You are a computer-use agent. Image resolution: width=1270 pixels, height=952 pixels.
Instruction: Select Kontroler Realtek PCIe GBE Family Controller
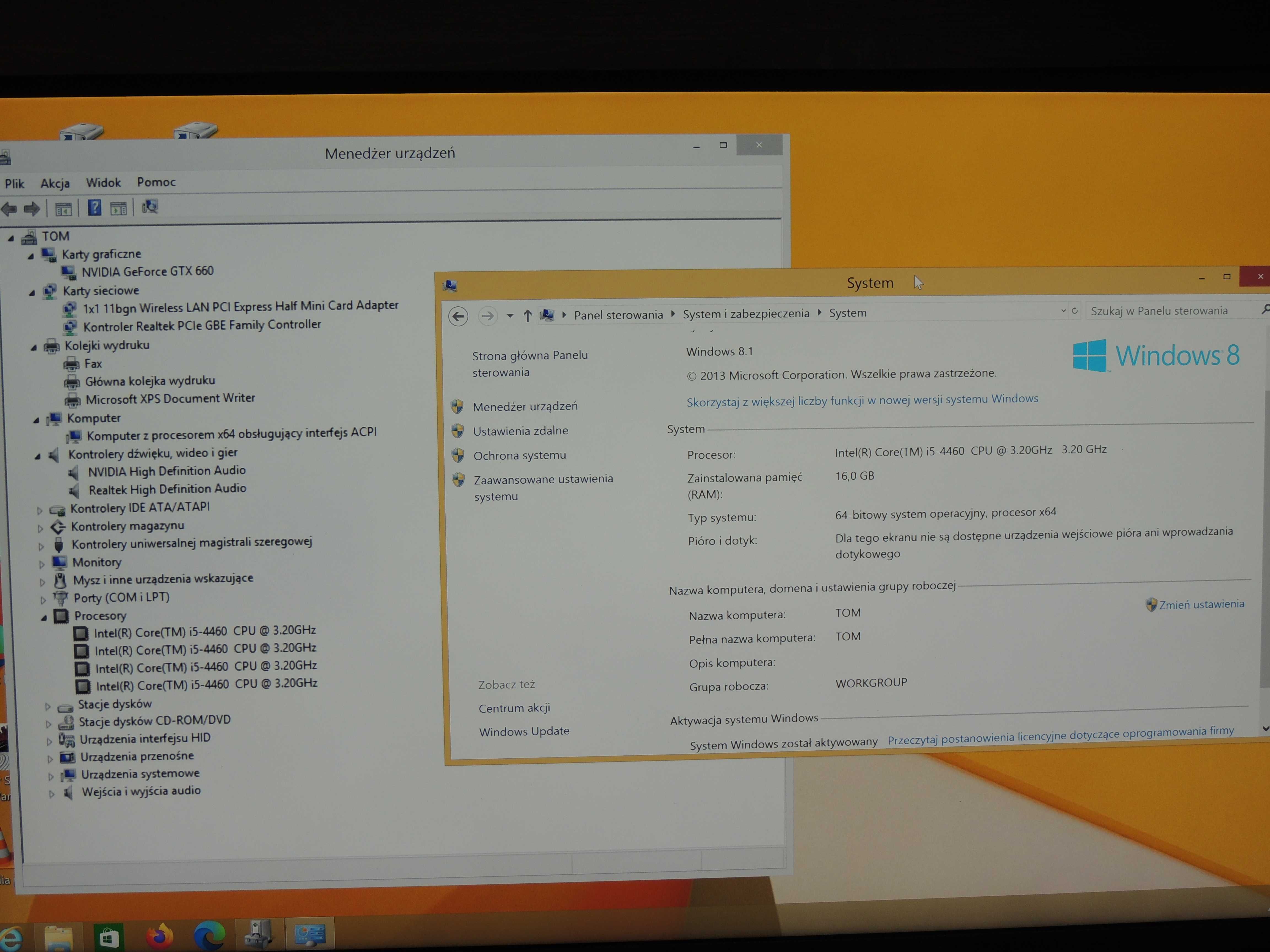click(202, 325)
